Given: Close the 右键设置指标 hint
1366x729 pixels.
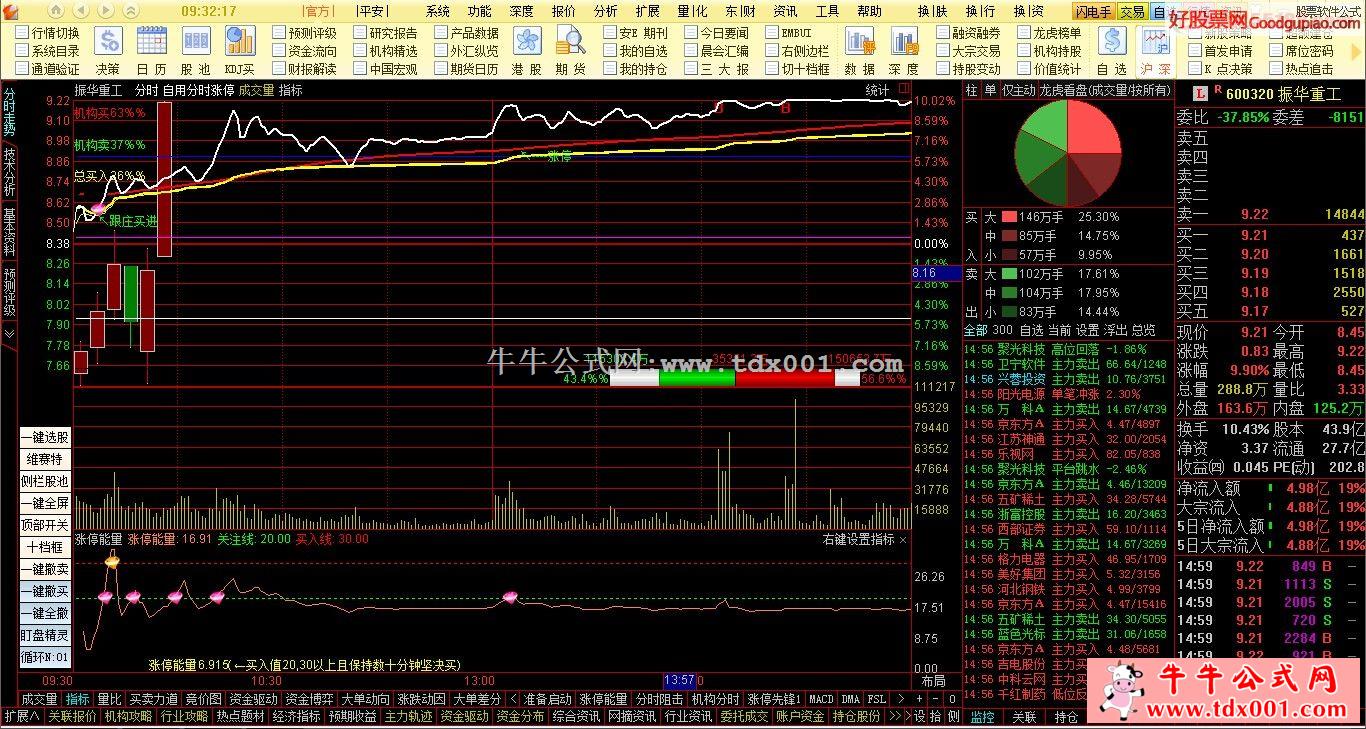Looking at the screenshot, I should (903, 539).
